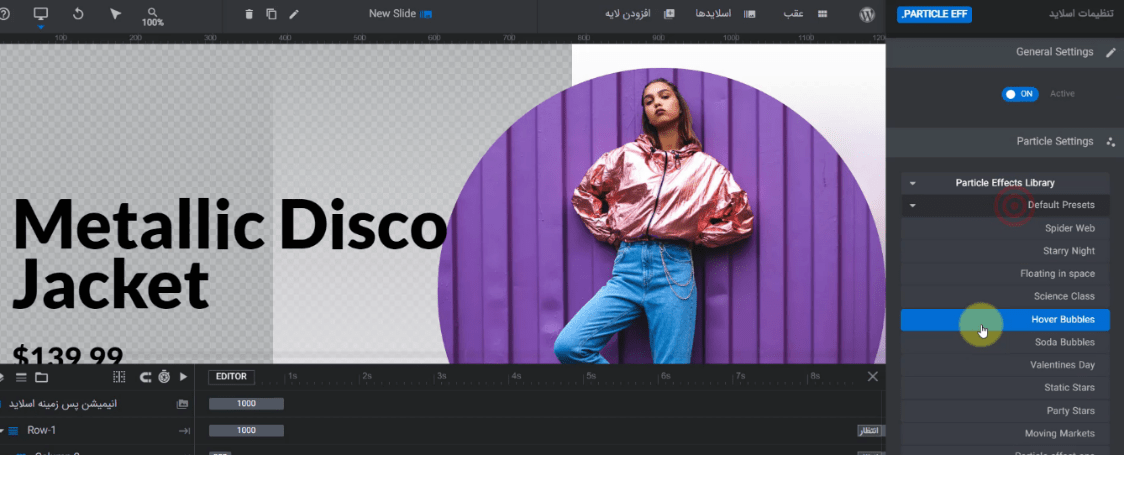This screenshot has height=491, width=1124.
Task: Collapse the Particle Effects Library section
Action: [912, 183]
